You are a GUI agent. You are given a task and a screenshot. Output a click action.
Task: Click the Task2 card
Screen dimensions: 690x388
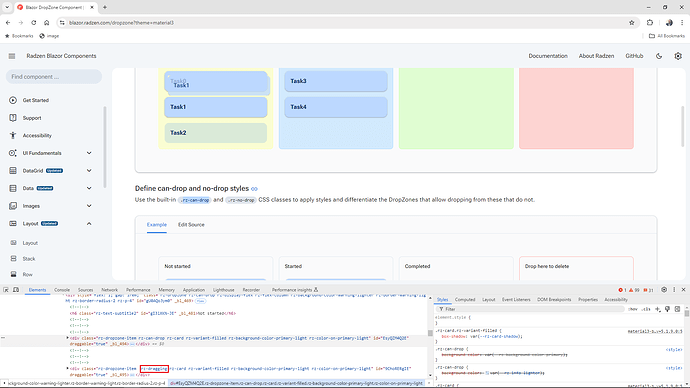coord(216,133)
